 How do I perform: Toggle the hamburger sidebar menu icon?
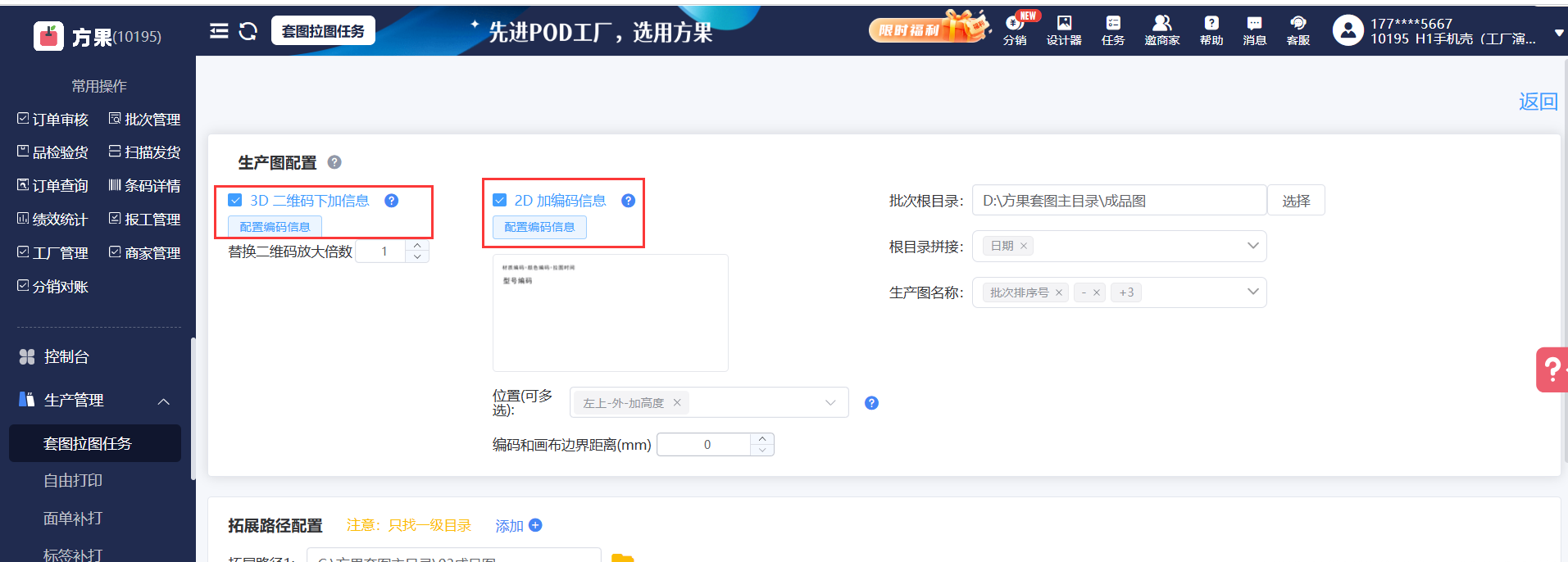(x=219, y=31)
